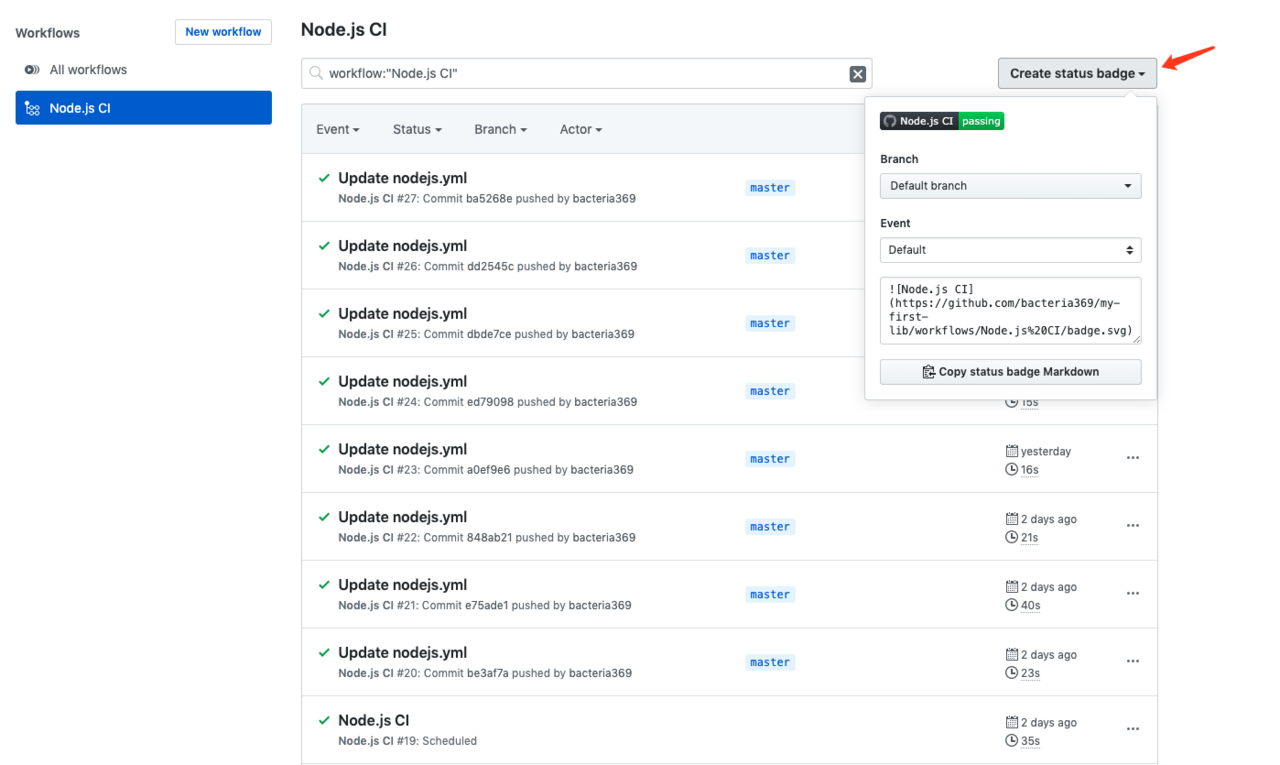Click Copy status badge Markdown button
1280x765 pixels.
click(x=1010, y=372)
